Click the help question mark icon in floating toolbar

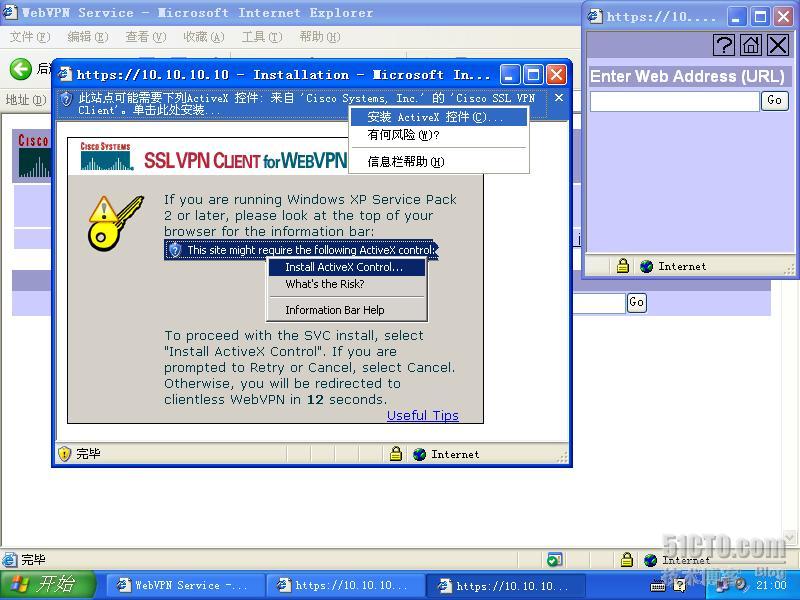723,45
